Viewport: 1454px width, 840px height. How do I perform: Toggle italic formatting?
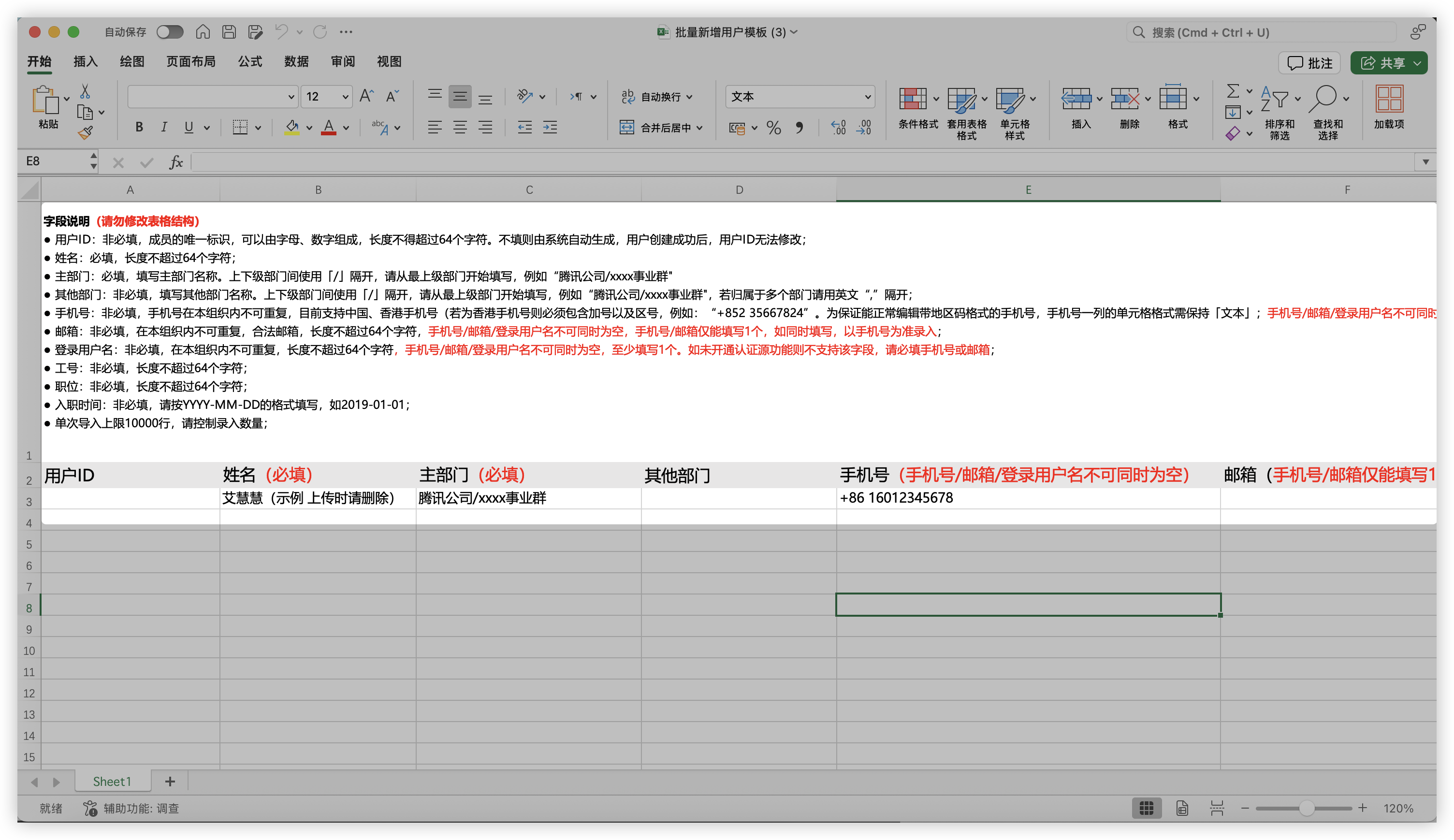(164, 128)
